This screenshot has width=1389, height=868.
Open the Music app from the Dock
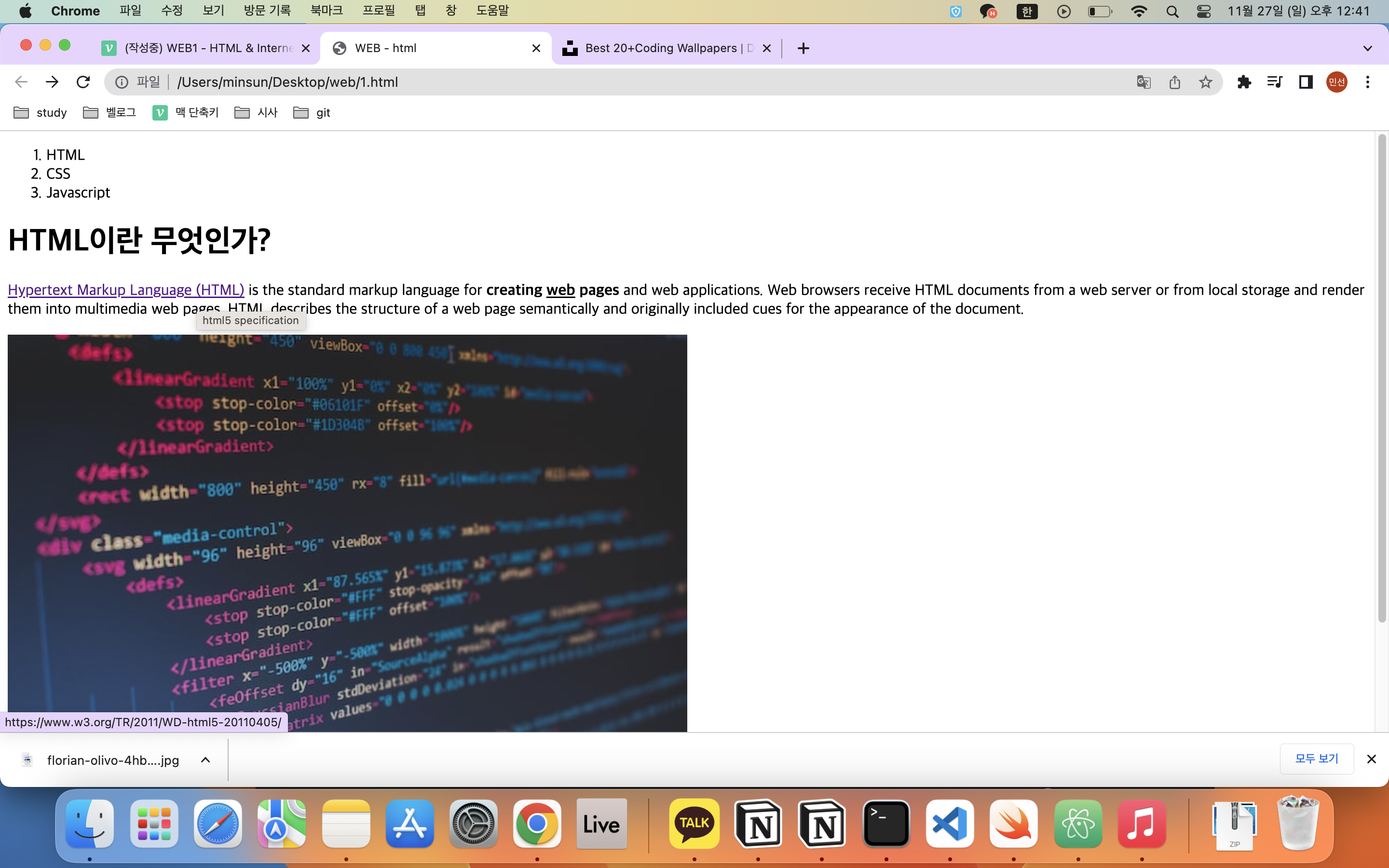1142,824
